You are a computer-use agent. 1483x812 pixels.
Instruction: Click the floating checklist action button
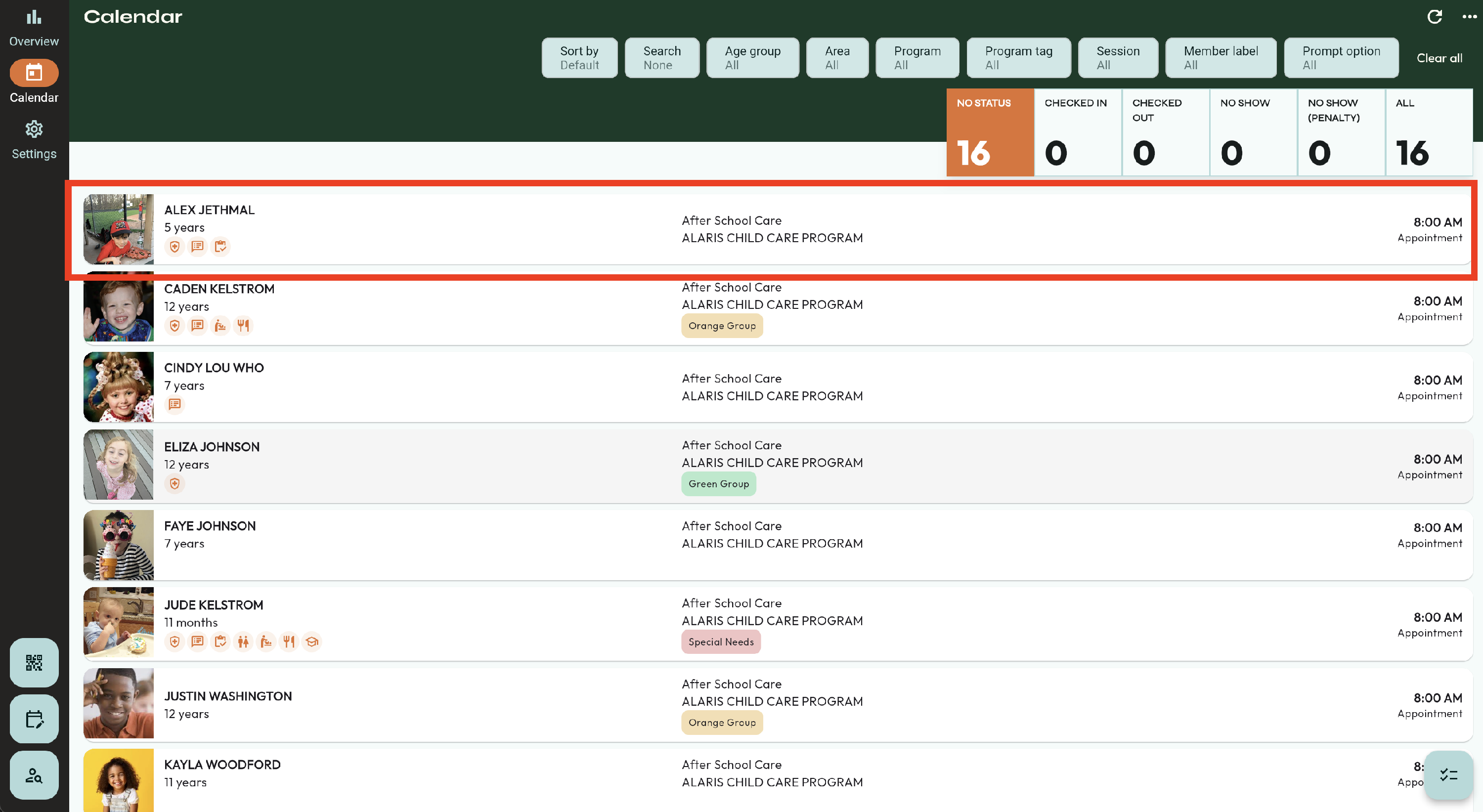pyautogui.click(x=1448, y=774)
